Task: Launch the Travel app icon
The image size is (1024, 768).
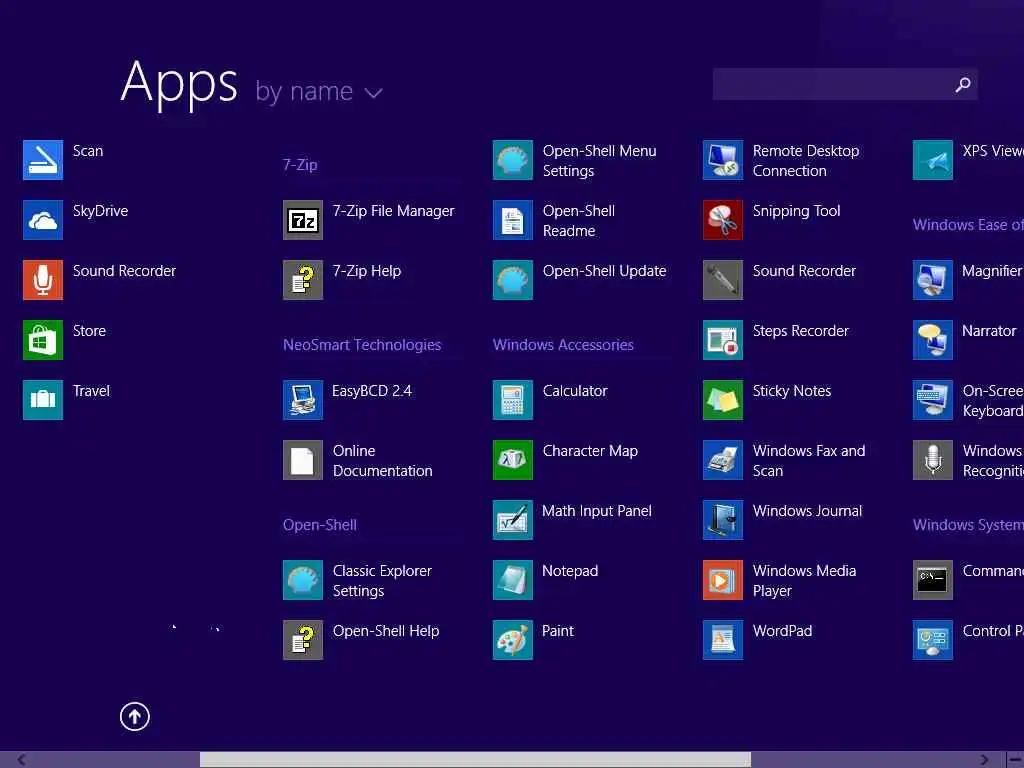Action: [x=42, y=400]
